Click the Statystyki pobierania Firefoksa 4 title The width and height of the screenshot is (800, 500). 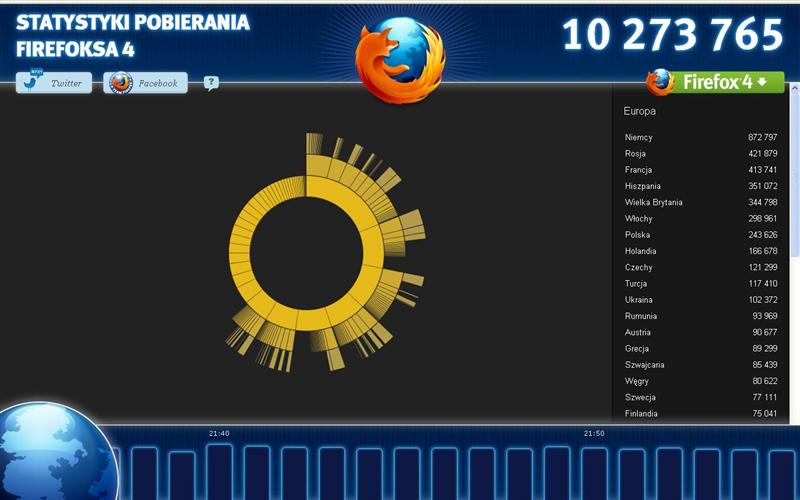pyautogui.click(x=133, y=36)
